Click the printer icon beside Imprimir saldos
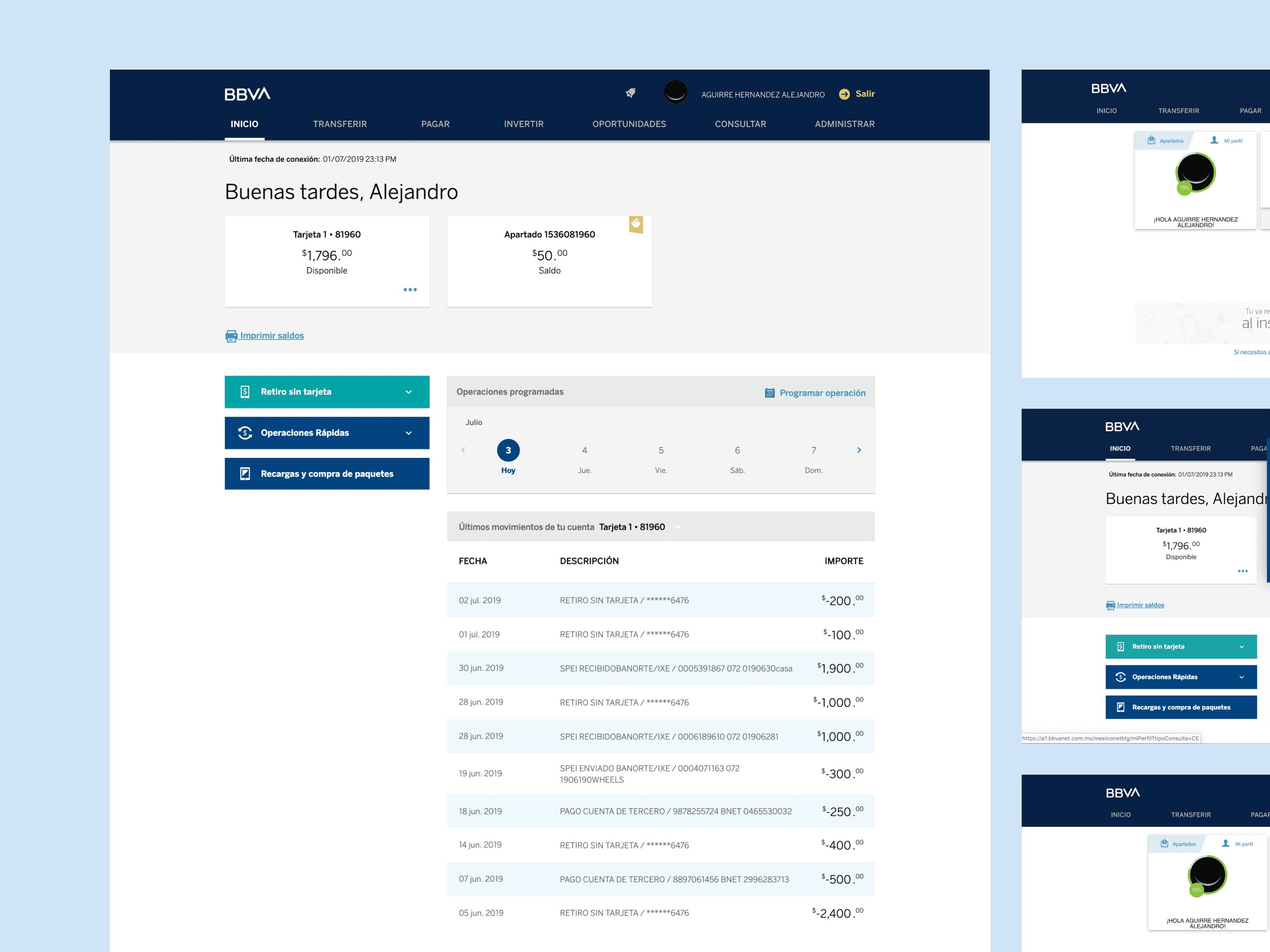The width and height of the screenshot is (1270, 952). [x=232, y=336]
